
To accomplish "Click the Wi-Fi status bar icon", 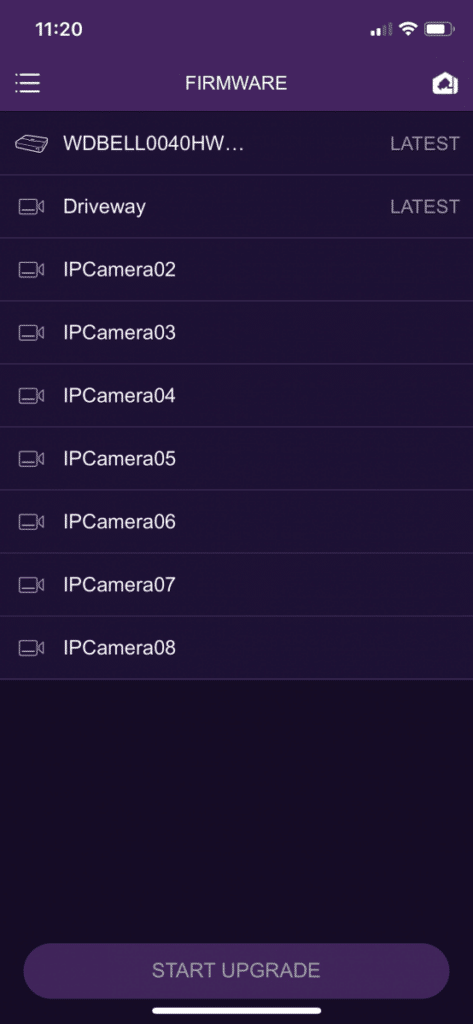I will pos(408,29).
